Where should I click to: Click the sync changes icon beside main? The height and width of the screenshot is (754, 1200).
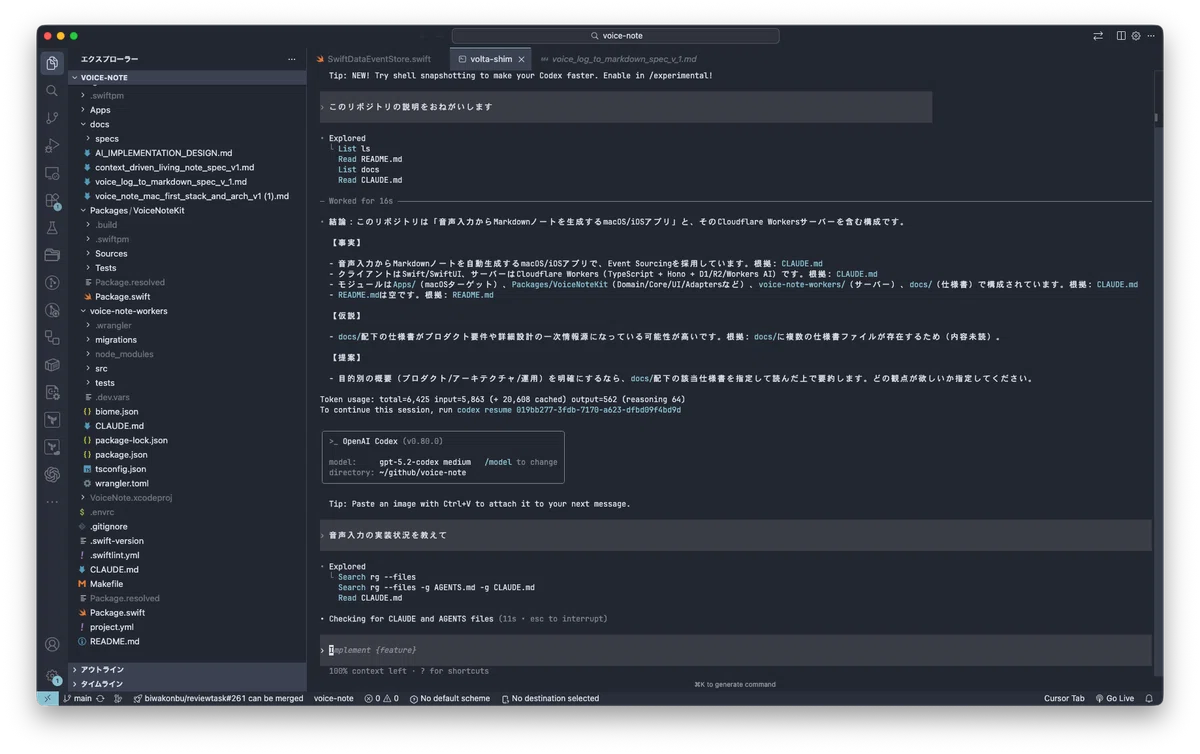point(100,698)
